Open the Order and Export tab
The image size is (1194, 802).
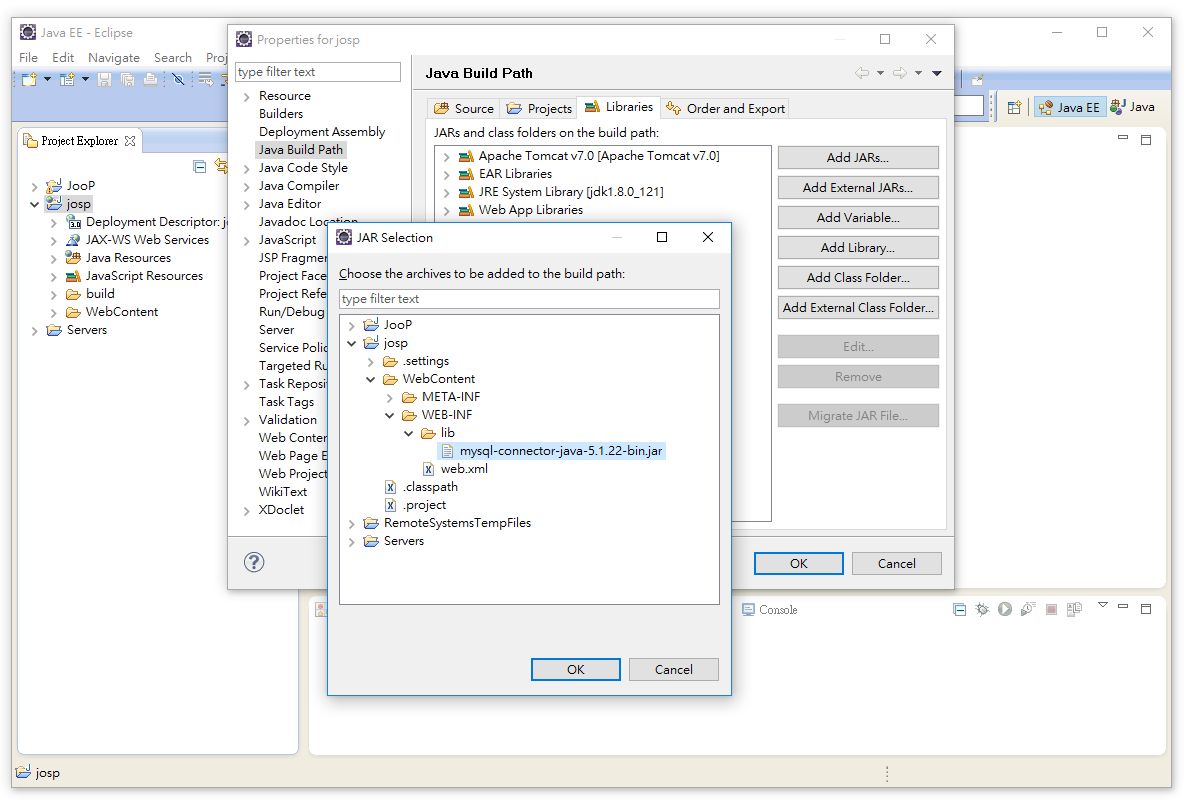(725, 109)
